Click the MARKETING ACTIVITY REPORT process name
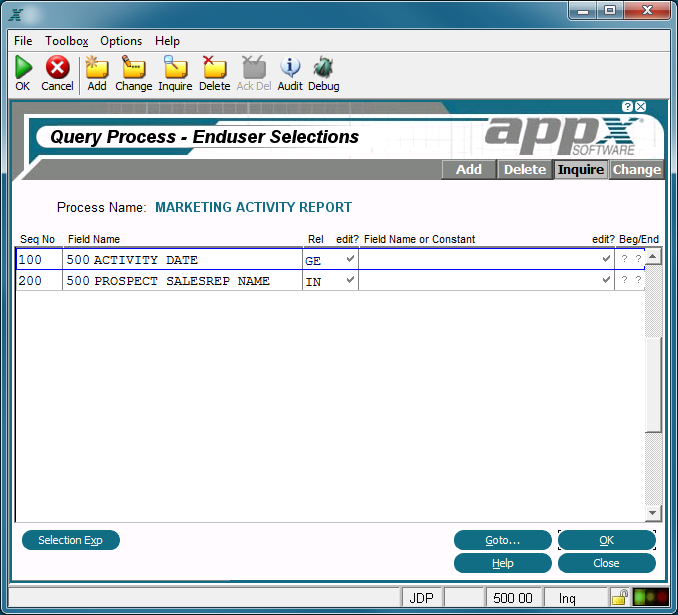 tap(253, 207)
